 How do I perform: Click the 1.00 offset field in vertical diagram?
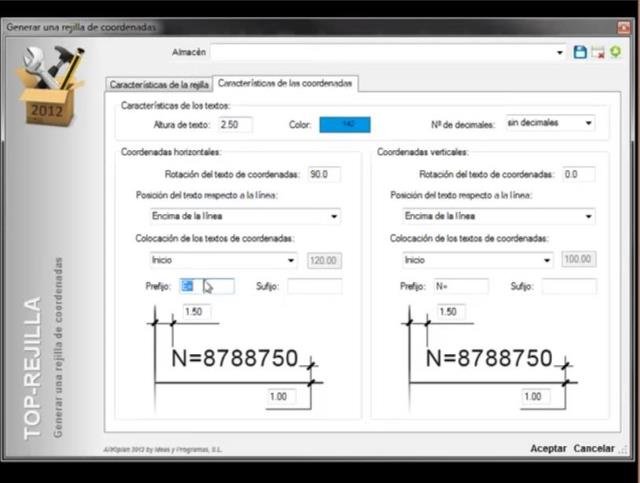[536, 396]
